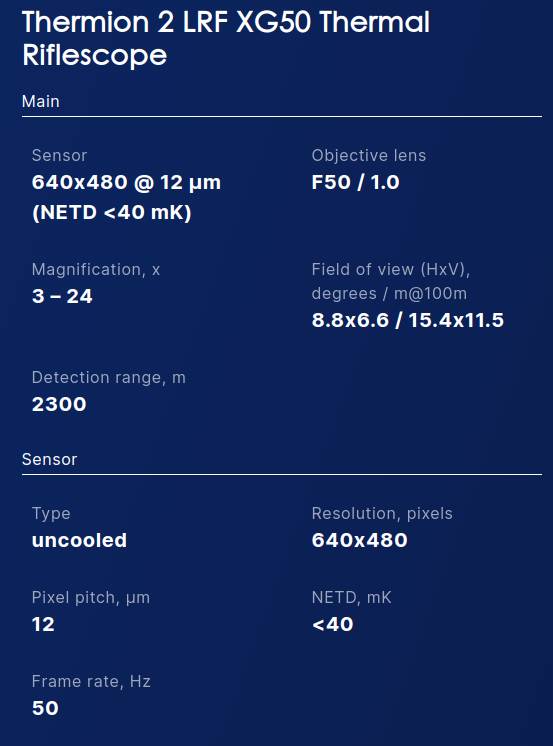Click the Detection range, m label

coord(109,378)
